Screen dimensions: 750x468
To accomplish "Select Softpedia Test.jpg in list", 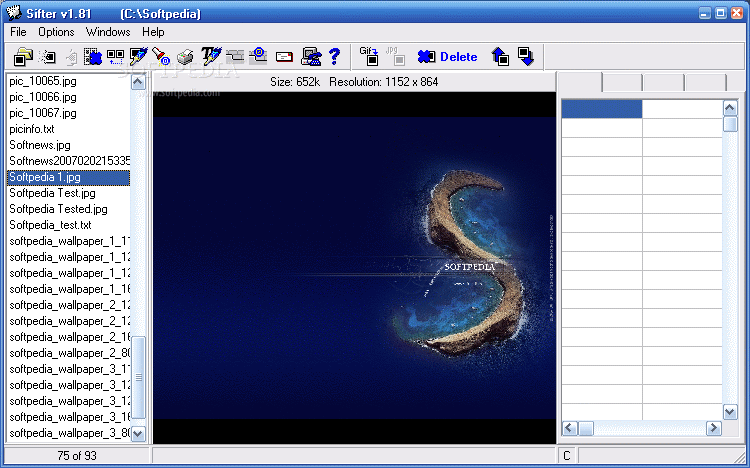I will 68,193.
